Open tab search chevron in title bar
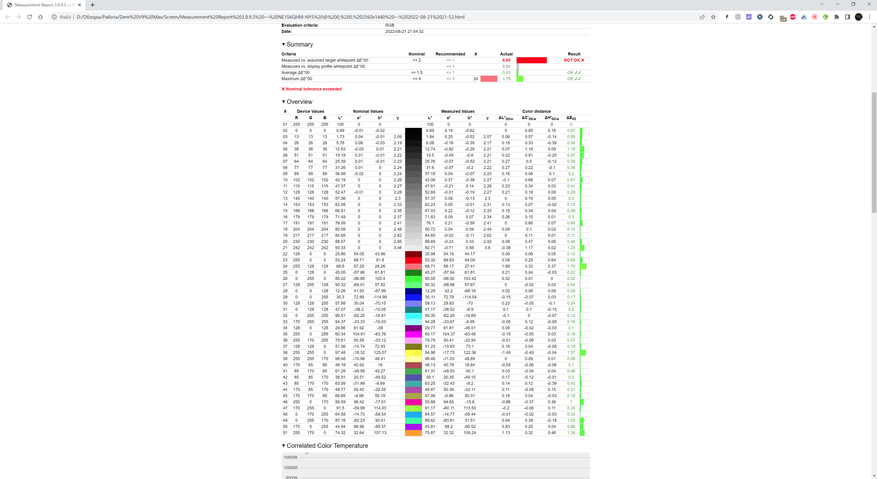The height and width of the screenshot is (479, 877). point(822,4)
